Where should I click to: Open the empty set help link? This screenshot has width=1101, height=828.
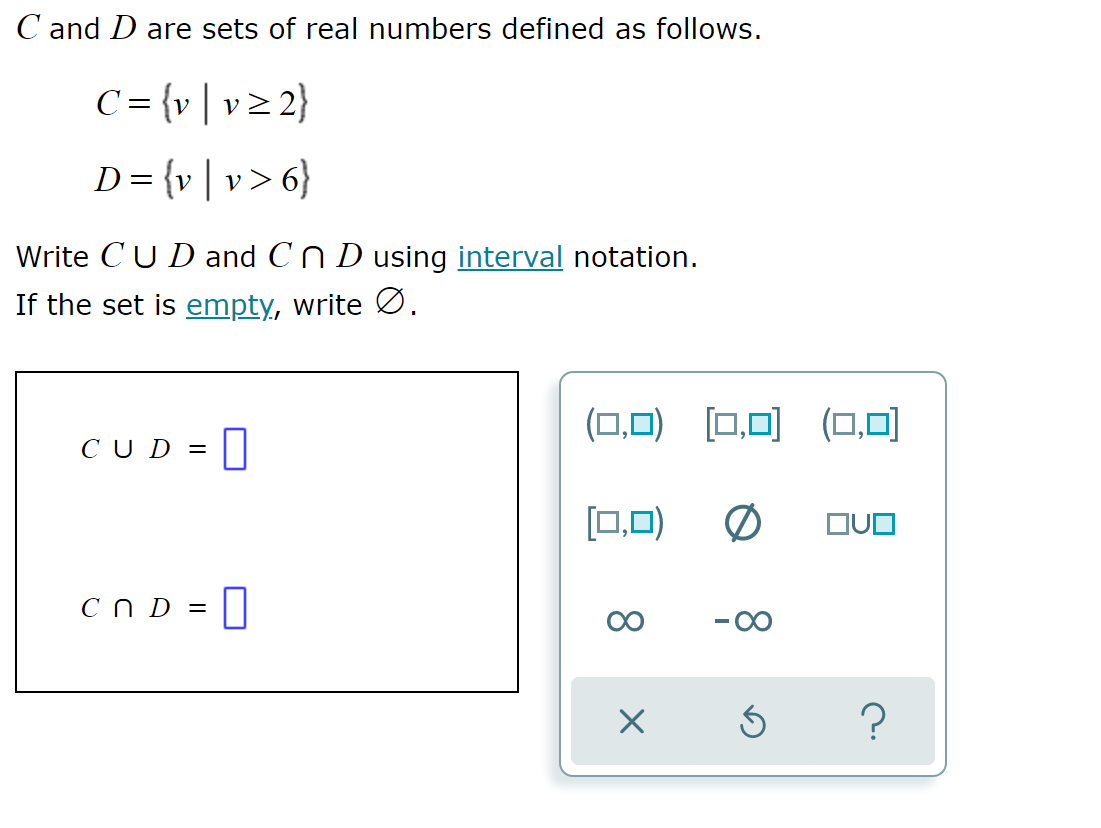(229, 305)
